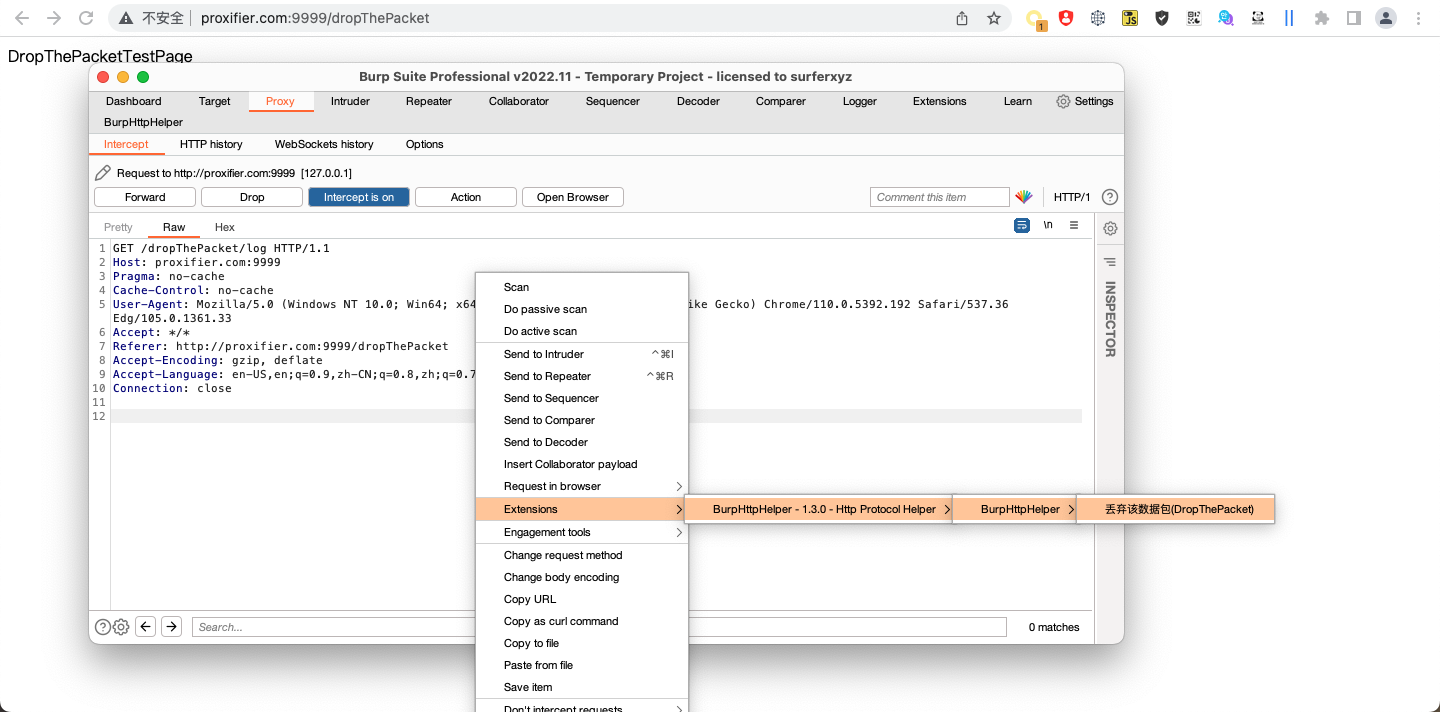Reload the browser page

[86, 18]
